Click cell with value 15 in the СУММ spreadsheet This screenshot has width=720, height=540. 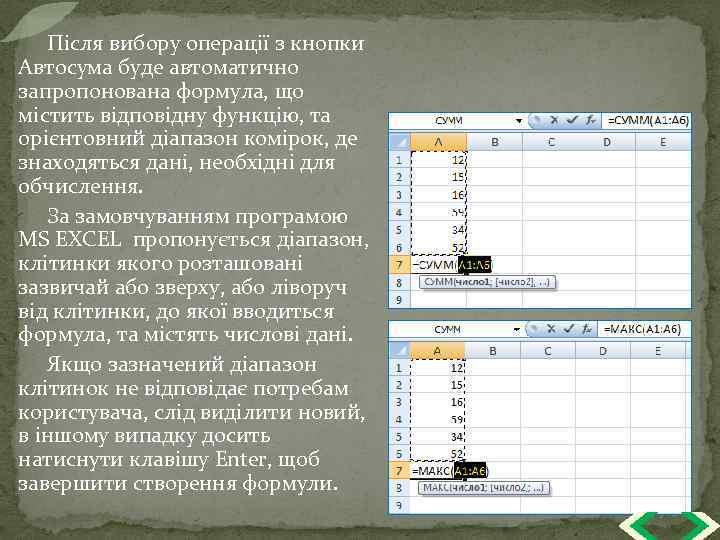tap(439, 177)
